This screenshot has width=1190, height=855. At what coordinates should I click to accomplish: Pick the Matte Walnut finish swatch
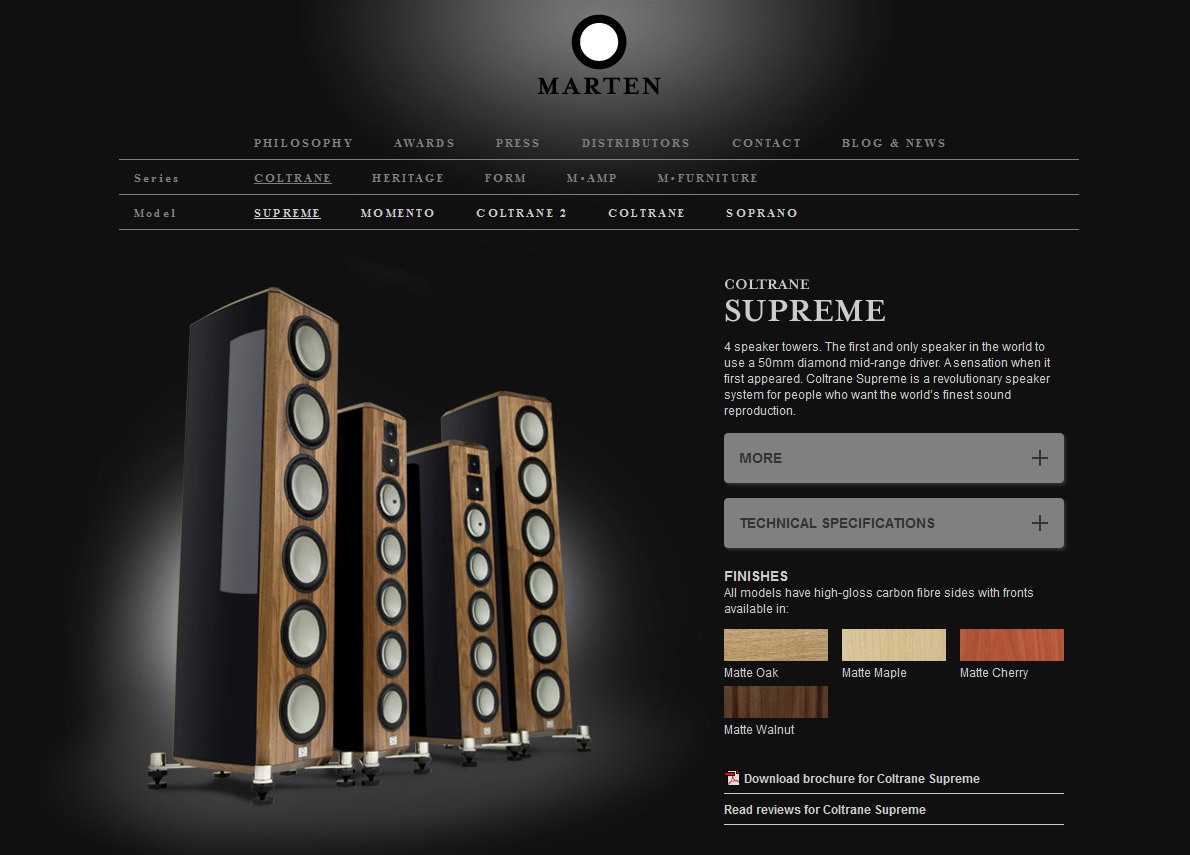coord(776,702)
